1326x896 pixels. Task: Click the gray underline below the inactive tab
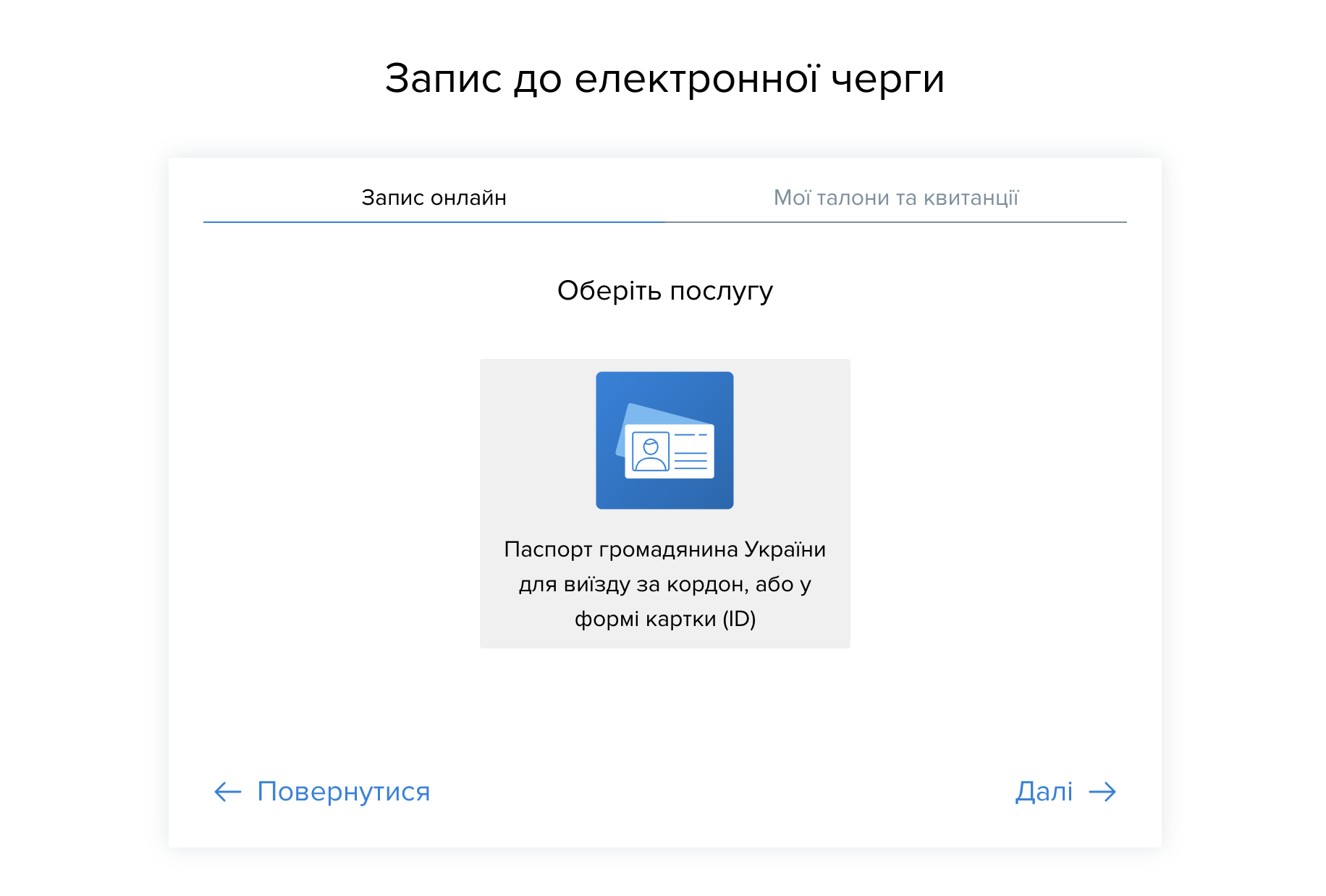click(x=895, y=222)
